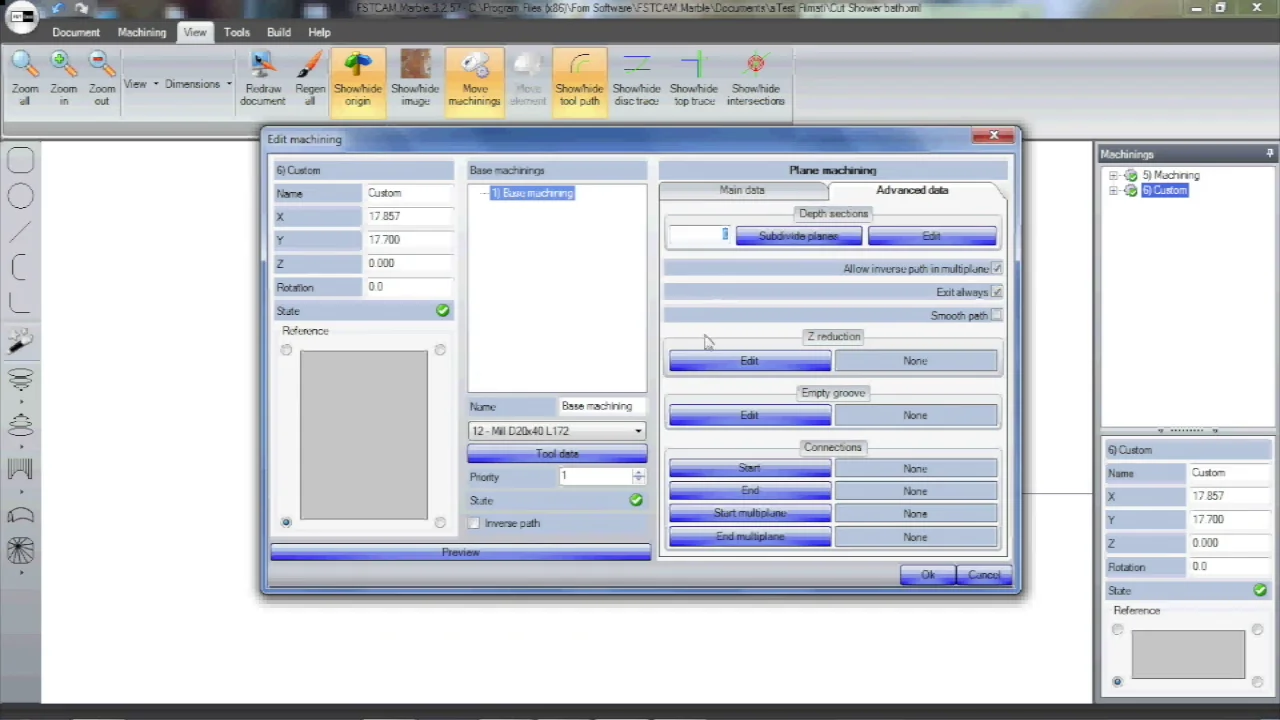Open the curtain tool flyout arrow
The width and height of the screenshot is (1280, 720).
[20, 490]
